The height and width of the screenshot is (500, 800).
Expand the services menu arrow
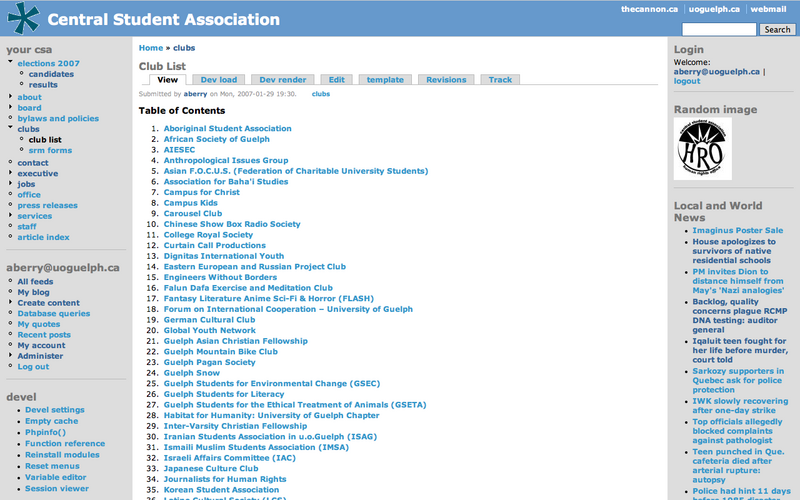tap(10, 215)
